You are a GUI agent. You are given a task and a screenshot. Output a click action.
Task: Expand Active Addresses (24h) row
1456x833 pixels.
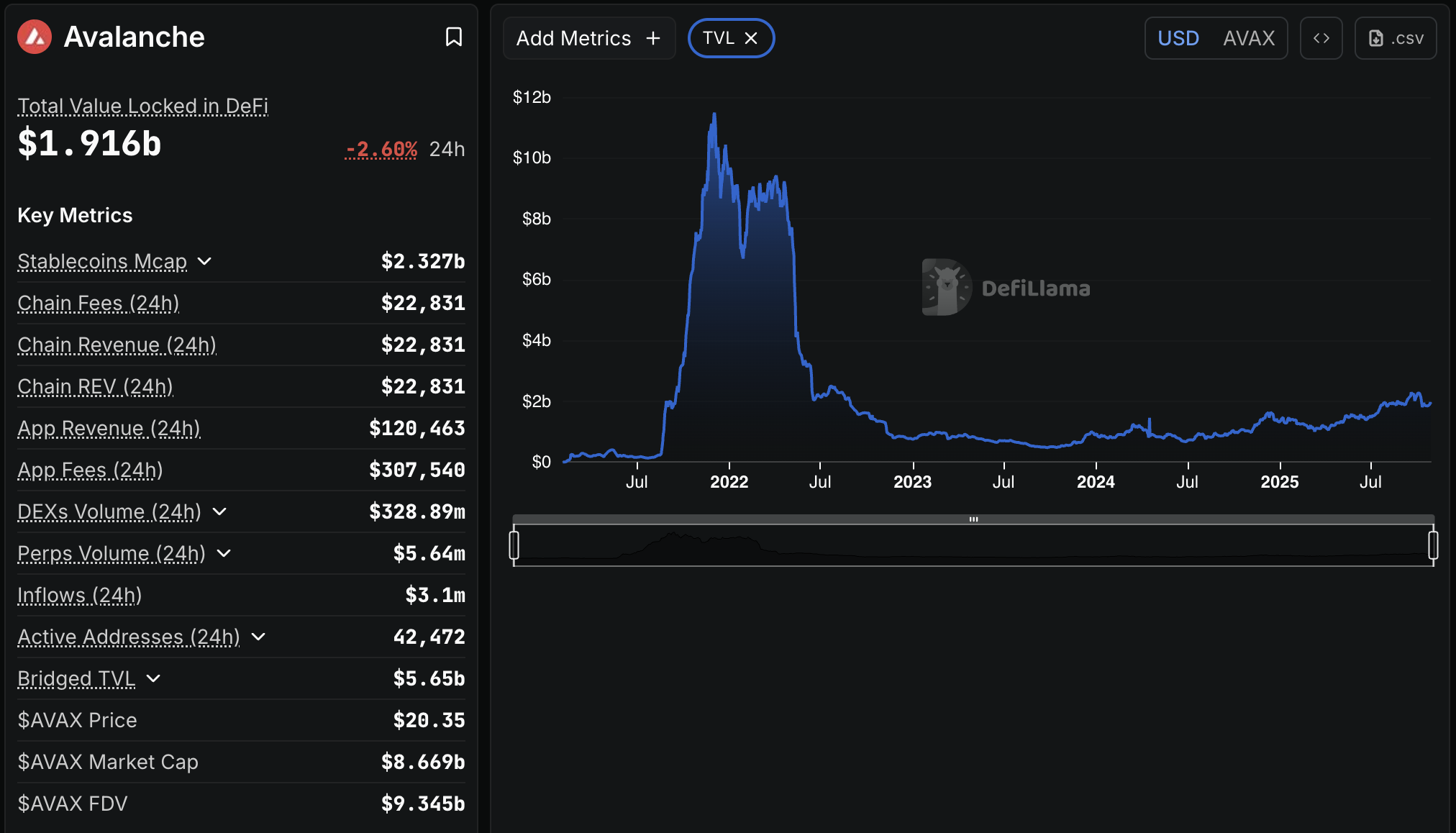[x=259, y=637]
